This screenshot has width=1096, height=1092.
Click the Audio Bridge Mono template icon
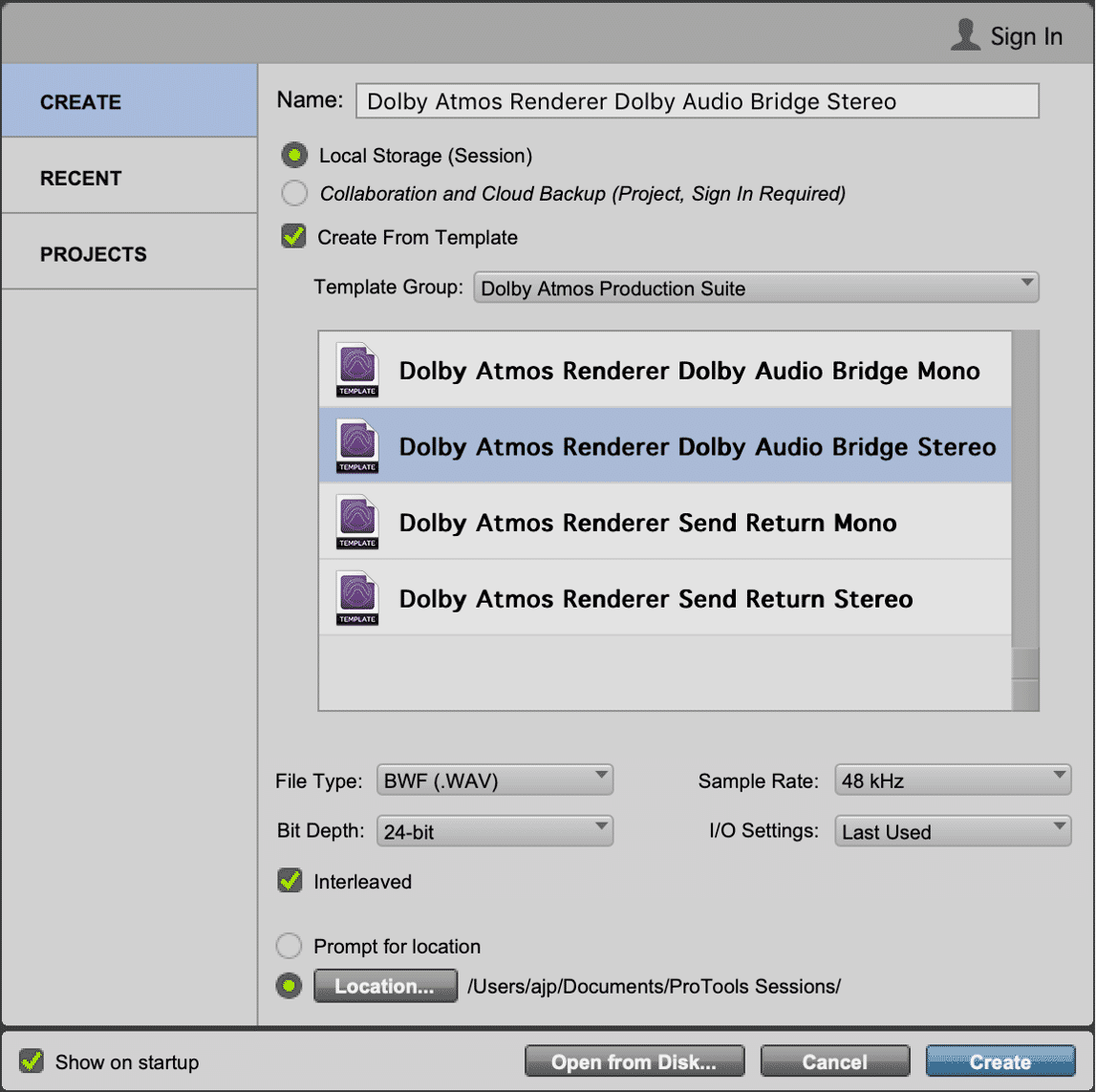point(357,371)
